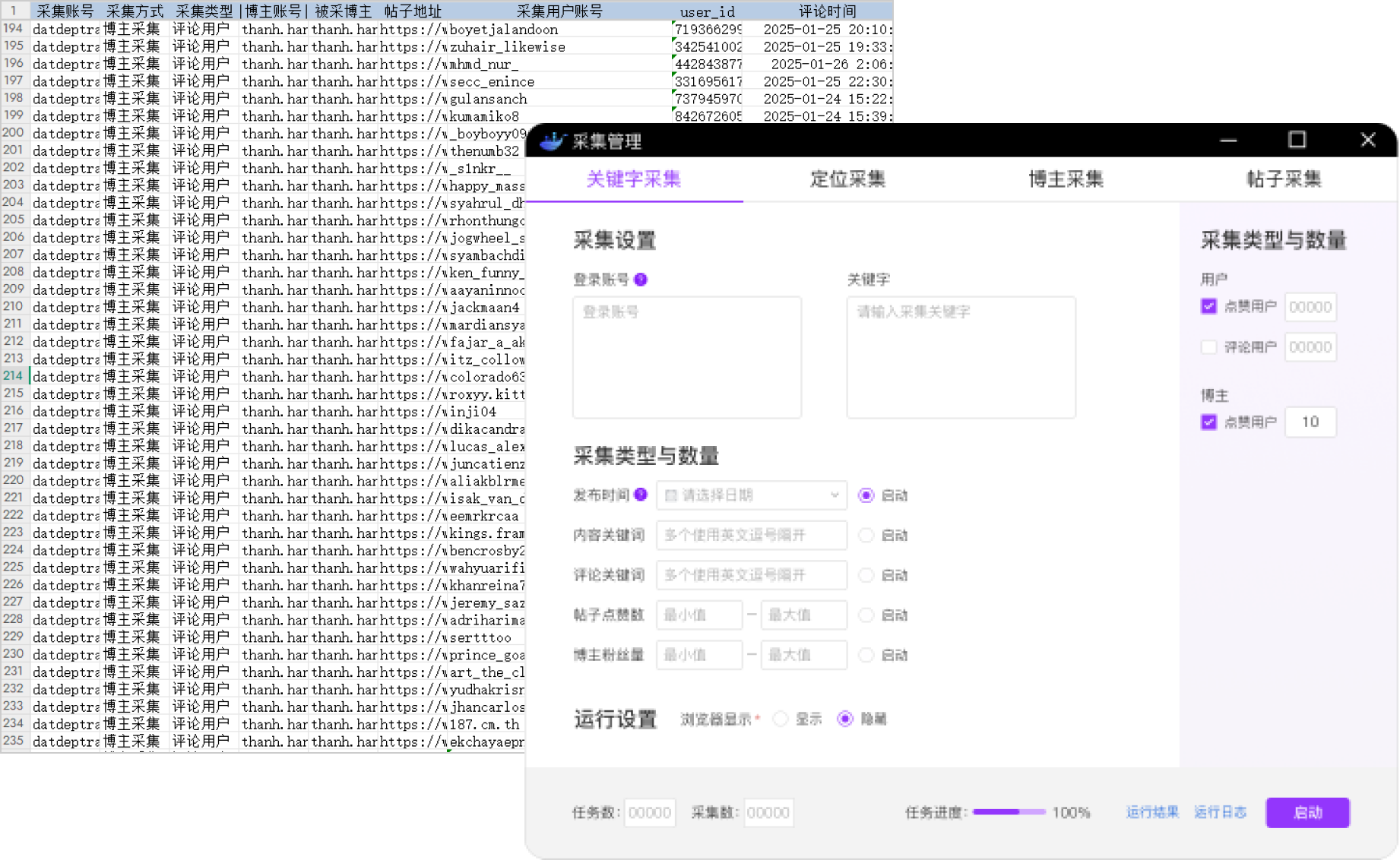1400x860 pixels.
Task: Click the 任务进度 progress bar
Action: pyautogui.click(x=1009, y=812)
